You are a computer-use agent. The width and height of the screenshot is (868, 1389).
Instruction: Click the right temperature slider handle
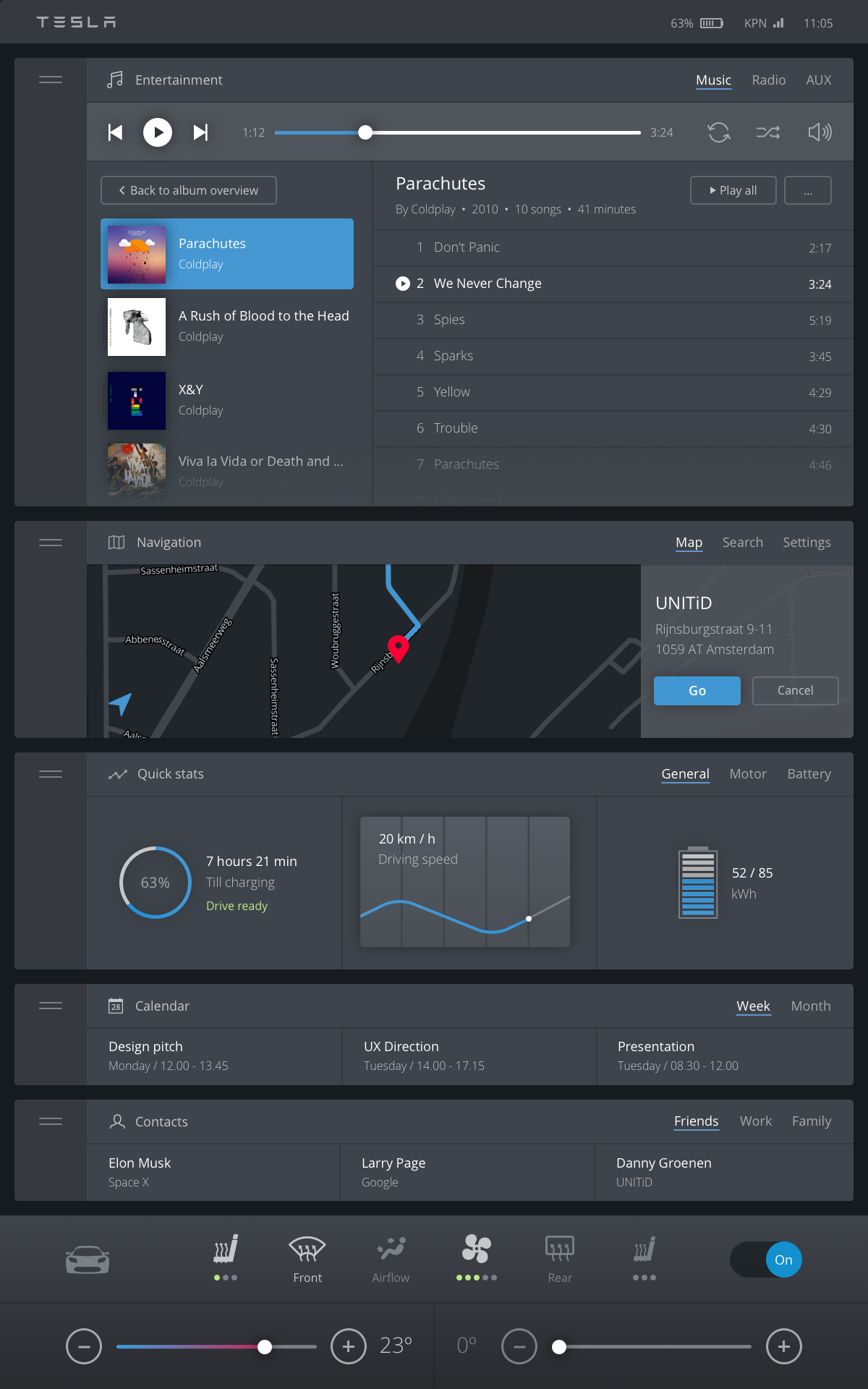pos(559,1346)
